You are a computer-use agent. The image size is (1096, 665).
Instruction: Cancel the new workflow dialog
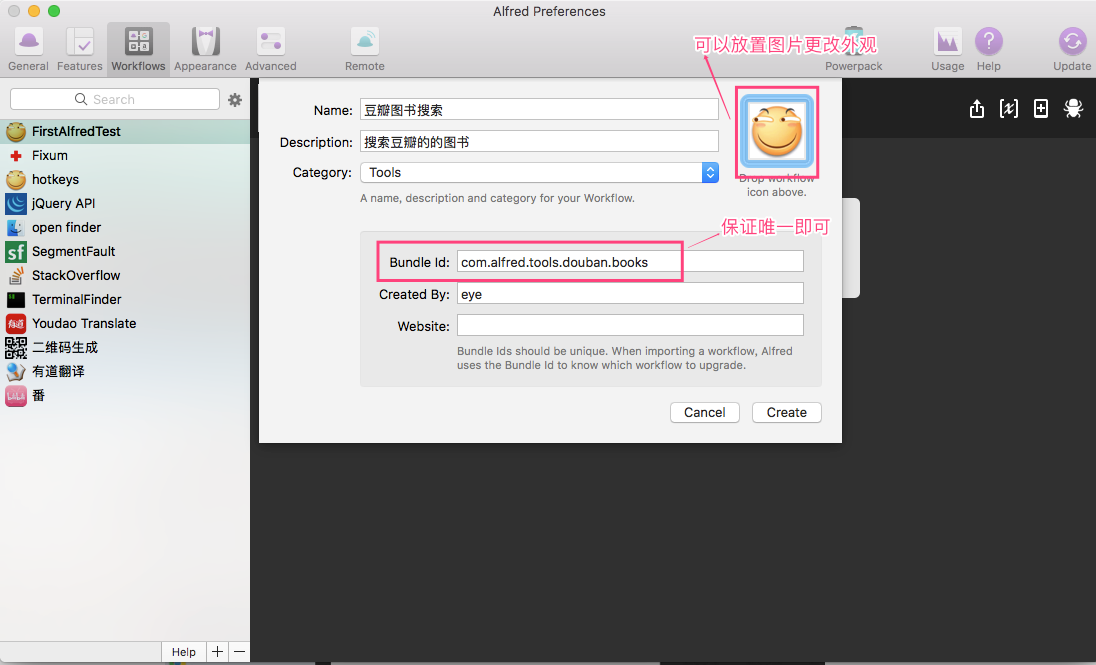pos(705,413)
